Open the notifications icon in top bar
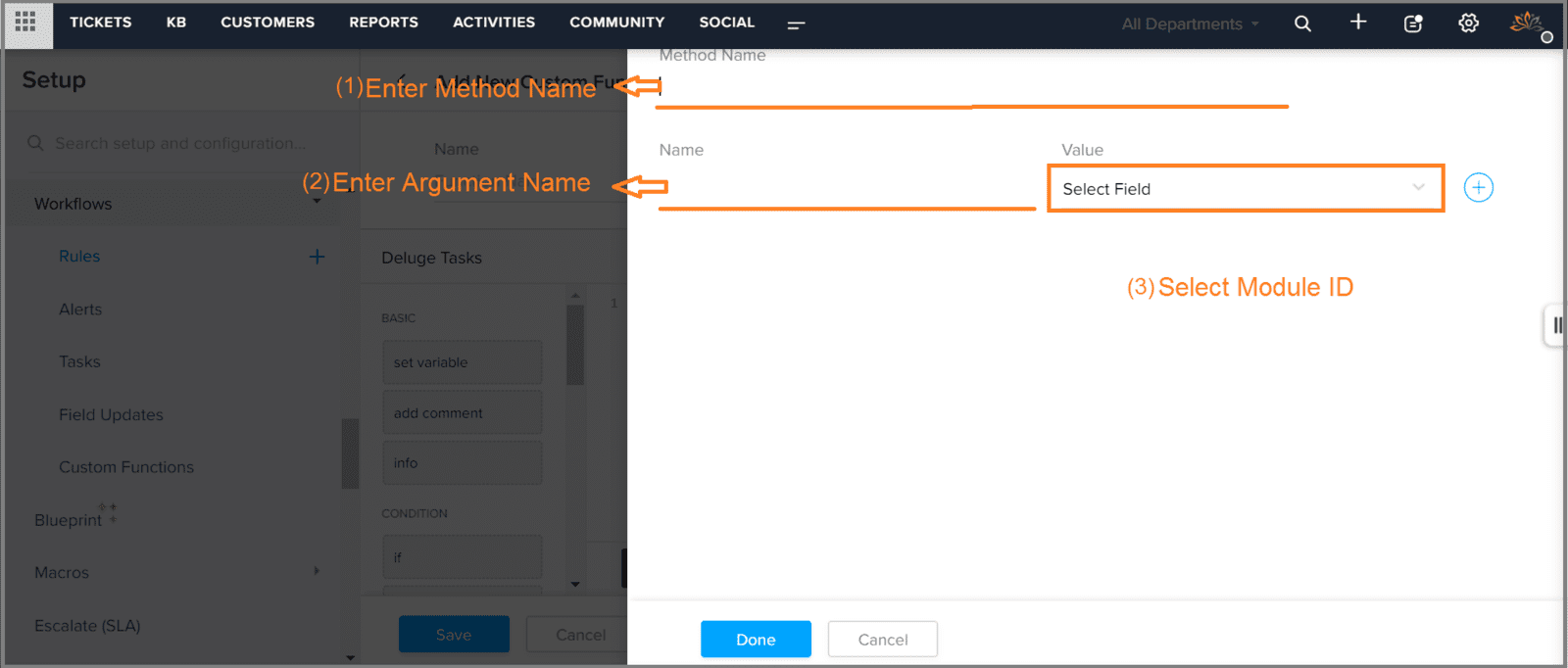Image resolution: width=1568 pixels, height=668 pixels. (x=1413, y=24)
